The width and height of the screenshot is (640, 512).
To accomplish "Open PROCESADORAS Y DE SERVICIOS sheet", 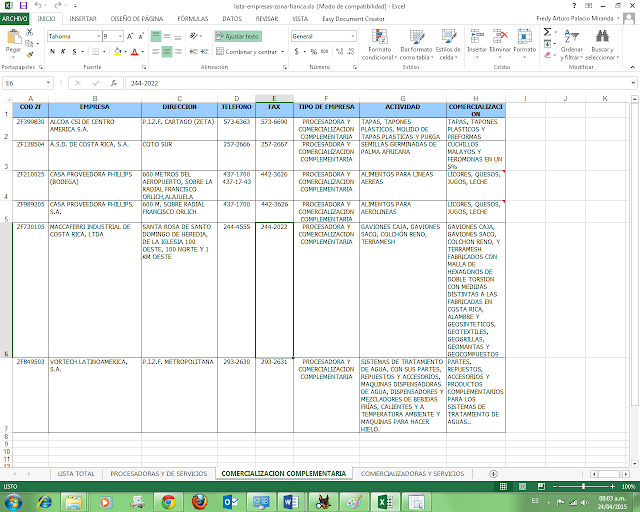I will pos(159,474).
